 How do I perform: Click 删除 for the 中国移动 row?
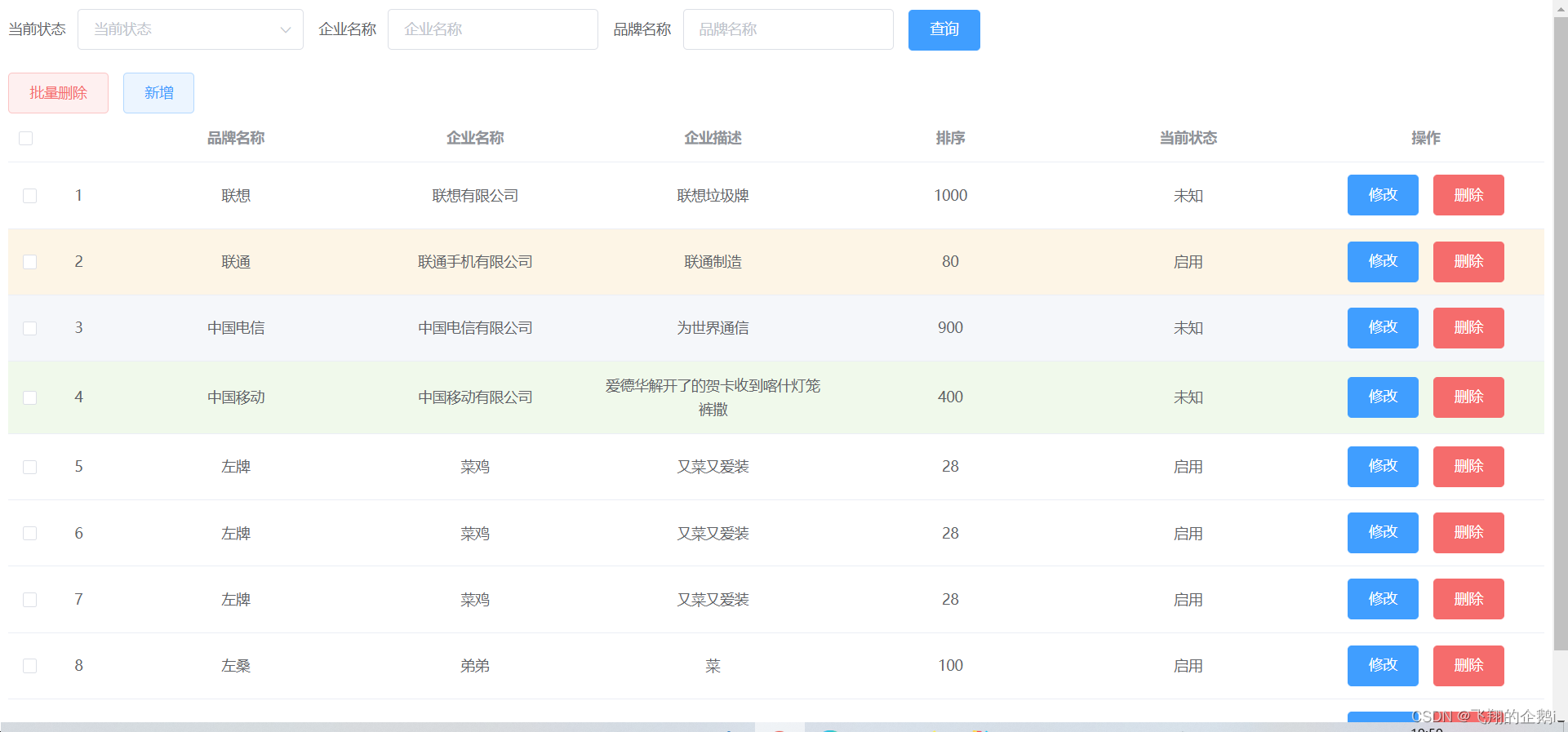tap(1468, 397)
